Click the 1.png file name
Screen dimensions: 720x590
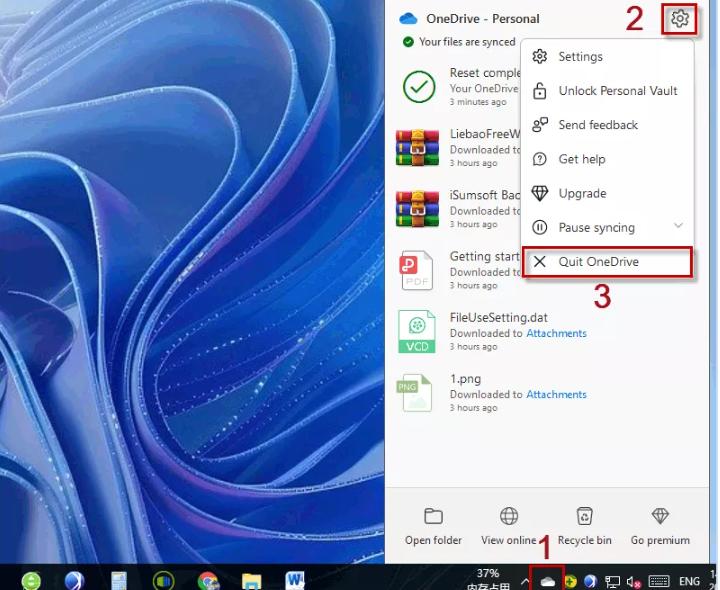pyautogui.click(x=465, y=379)
